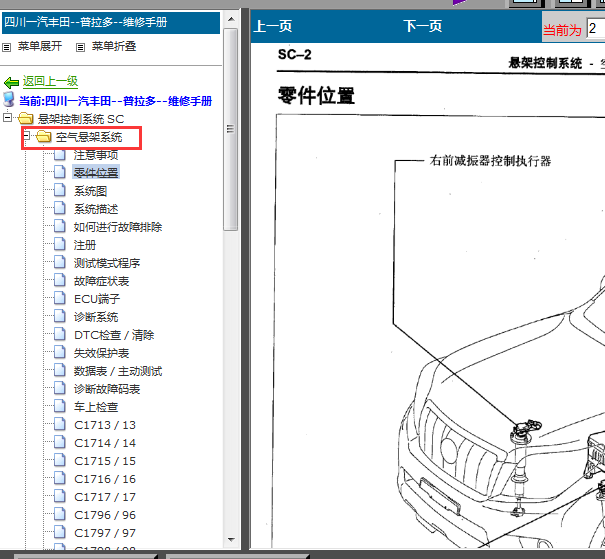The width and height of the screenshot is (605, 559).
Task: Select the 零件位置 tree entry
Action: point(96,172)
